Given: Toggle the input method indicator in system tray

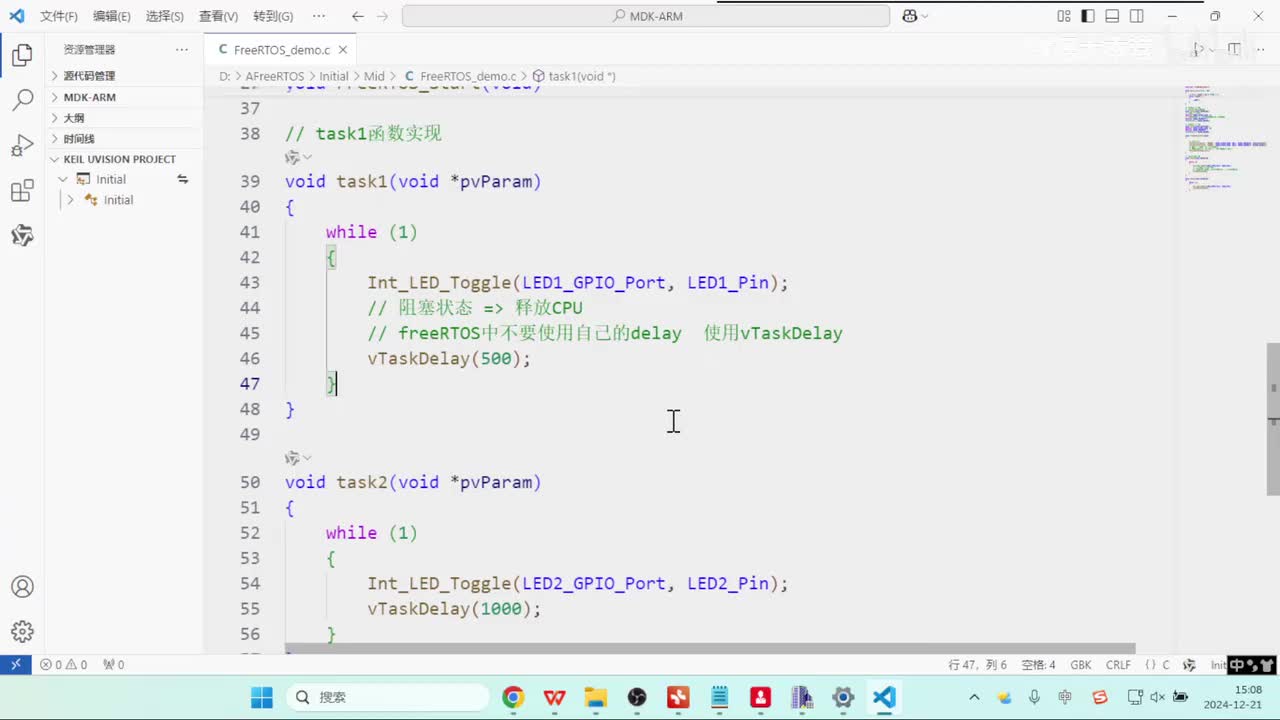Looking at the screenshot, I should [1065, 697].
